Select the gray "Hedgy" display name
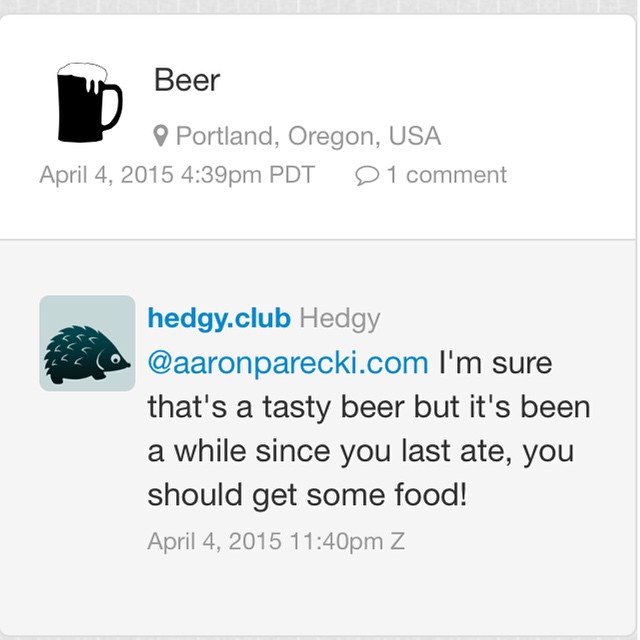The image size is (640, 640). [340, 318]
